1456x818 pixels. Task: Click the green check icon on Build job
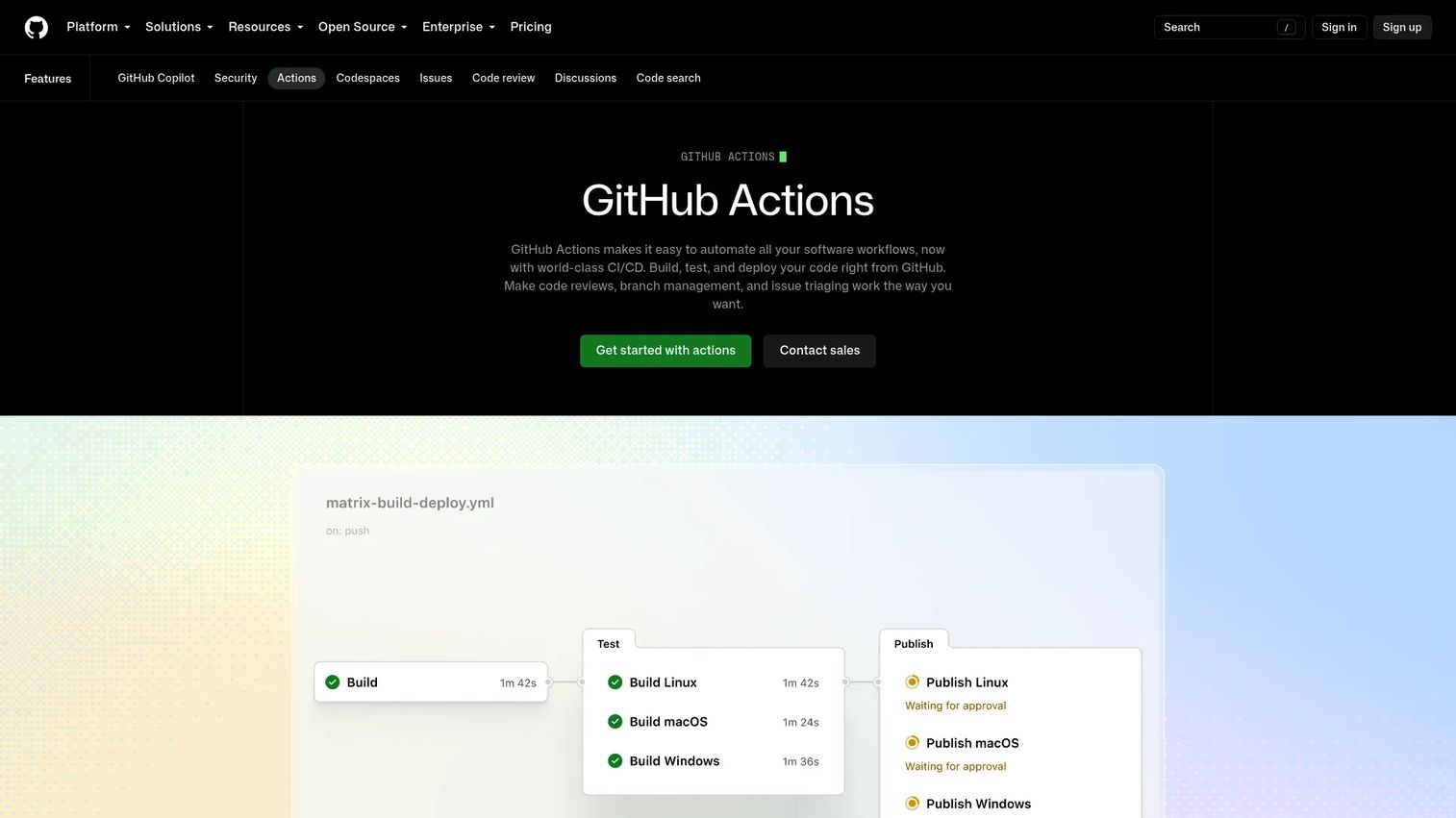click(333, 682)
